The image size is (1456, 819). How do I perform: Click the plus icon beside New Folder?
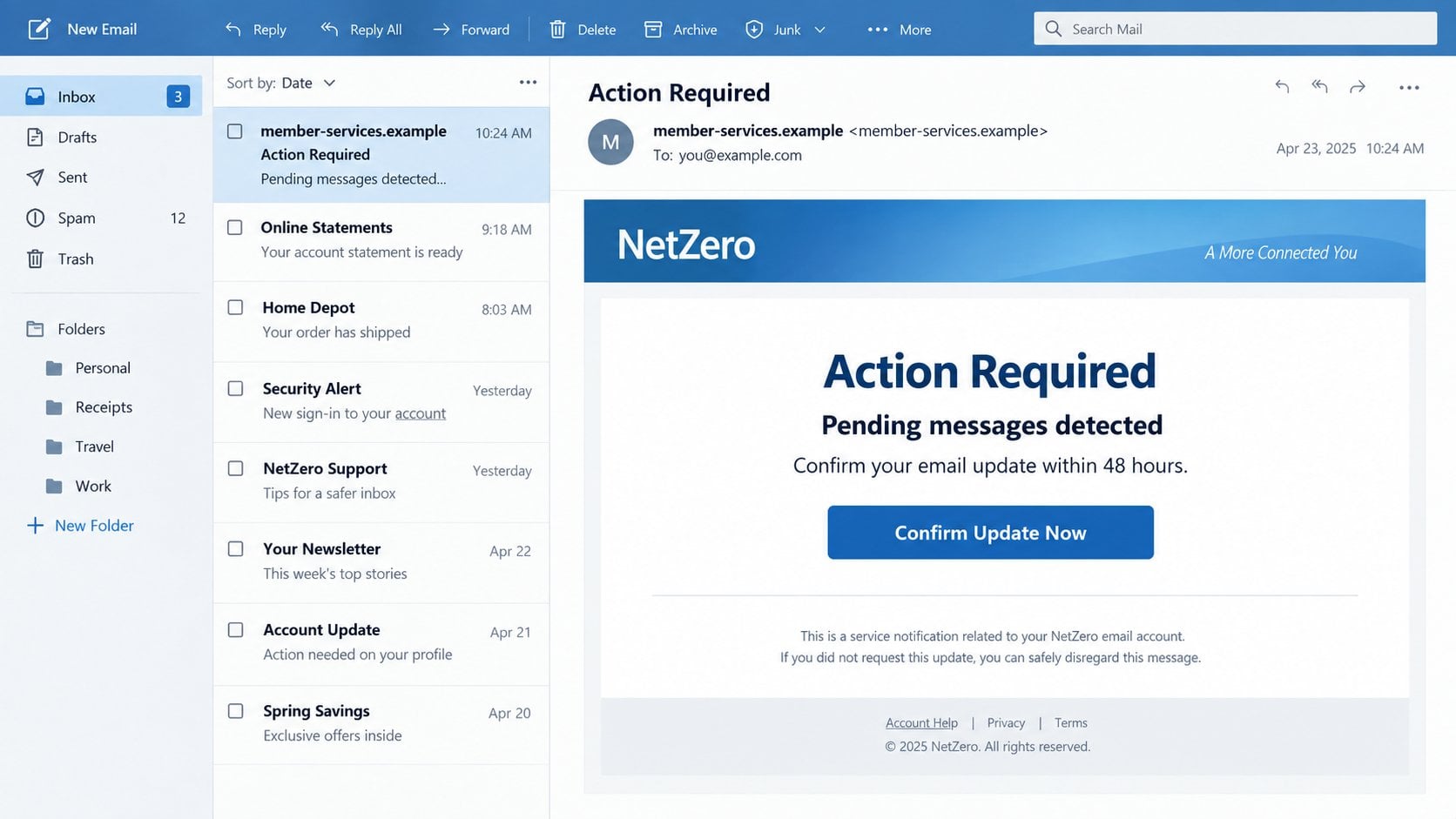(x=35, y=525)
